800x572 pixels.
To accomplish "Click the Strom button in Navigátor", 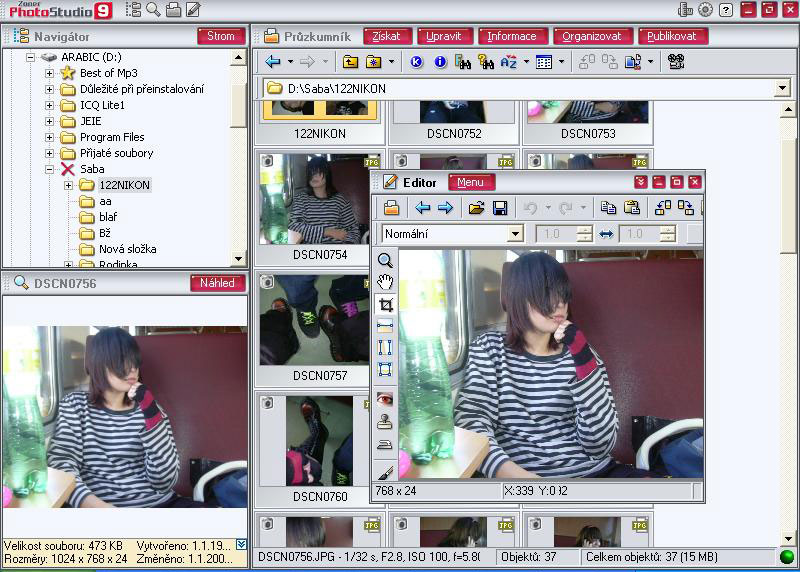I will coord(221,36).
